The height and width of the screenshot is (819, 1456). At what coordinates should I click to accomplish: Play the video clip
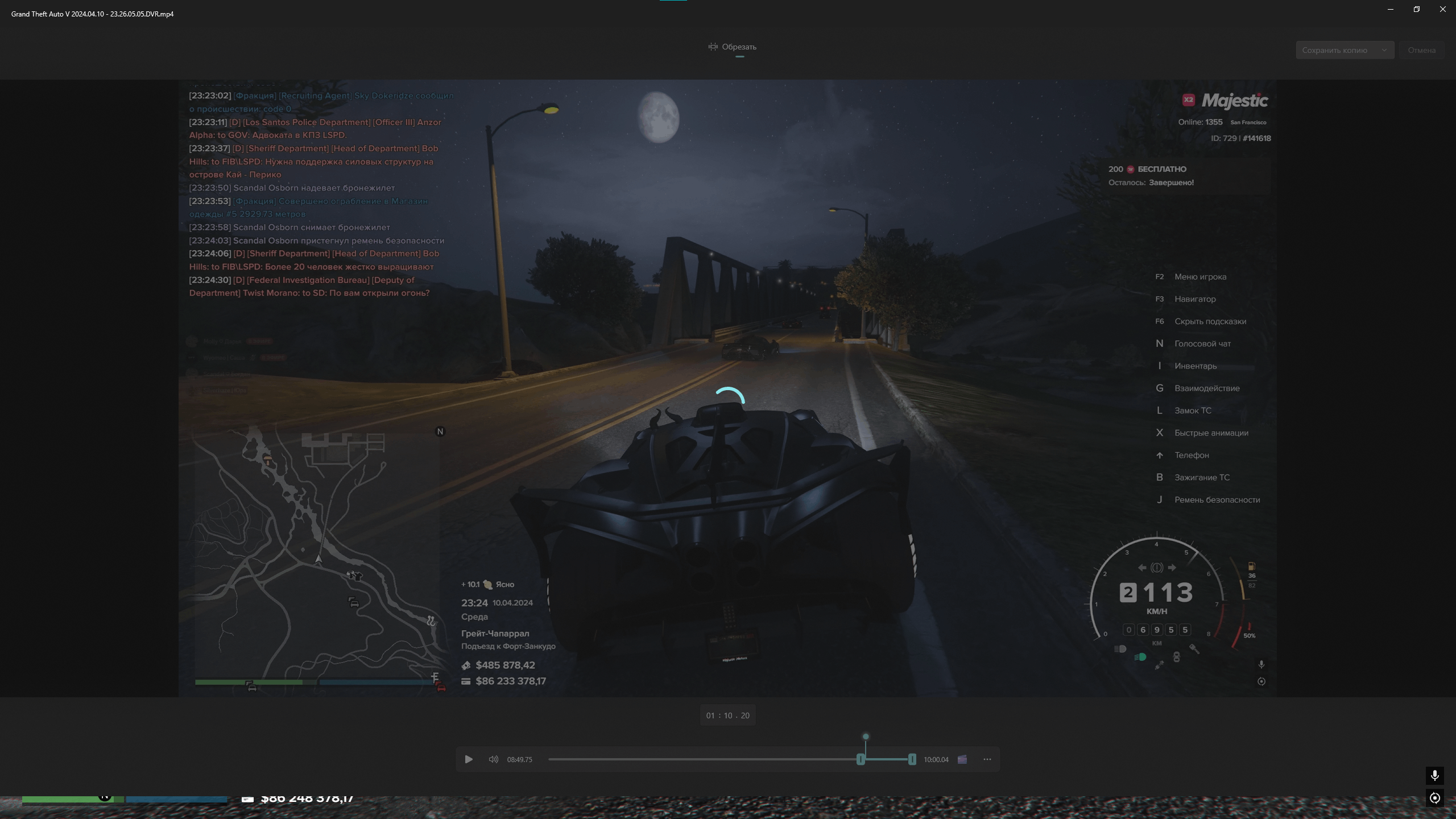click(x=469, y=759)
